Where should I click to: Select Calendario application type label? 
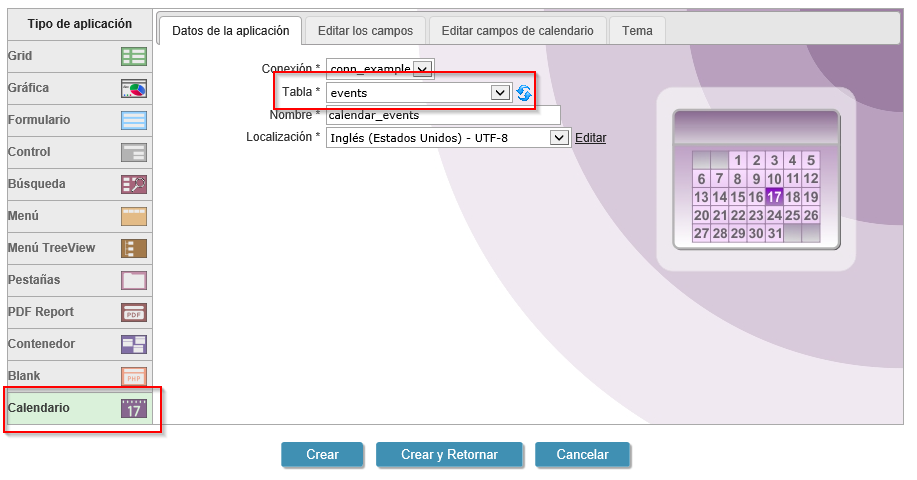(x=38, y=408)
